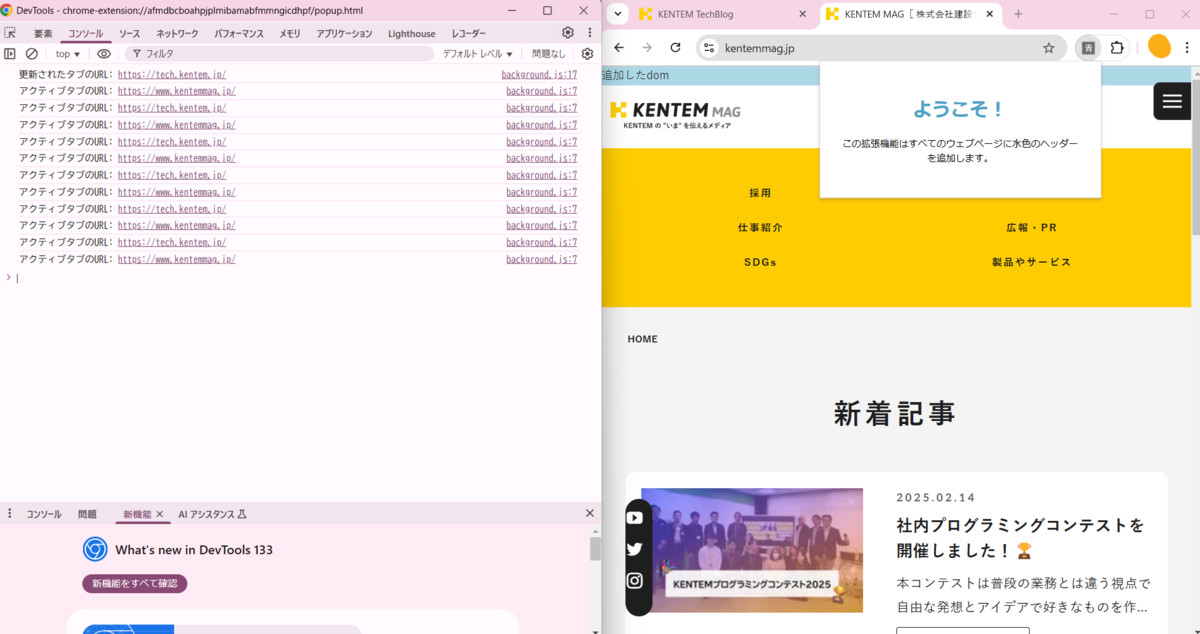The image size is (1200, 634).
Task: Open the 製品やサービス category link
Action: (x=1032, y=262)
